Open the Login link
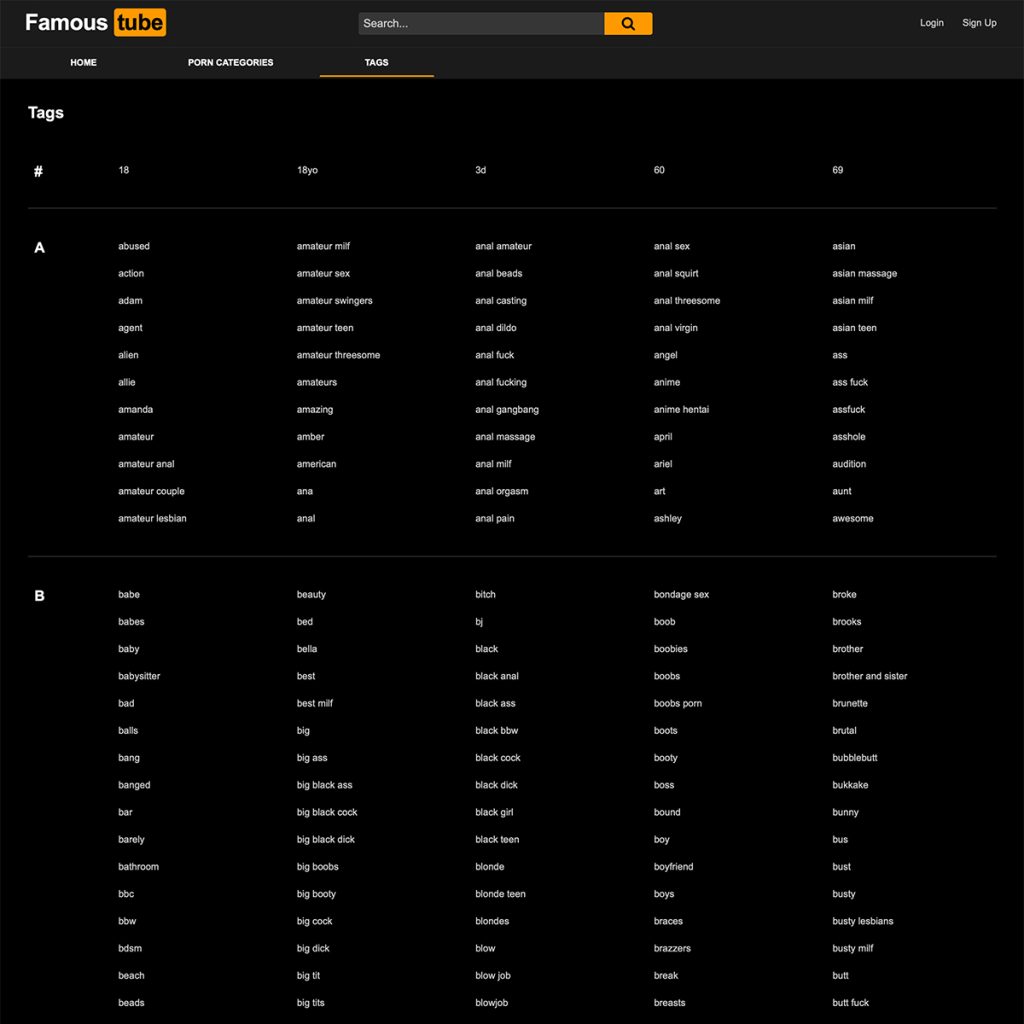The image size is (1024, 1024). coord(931,23)
